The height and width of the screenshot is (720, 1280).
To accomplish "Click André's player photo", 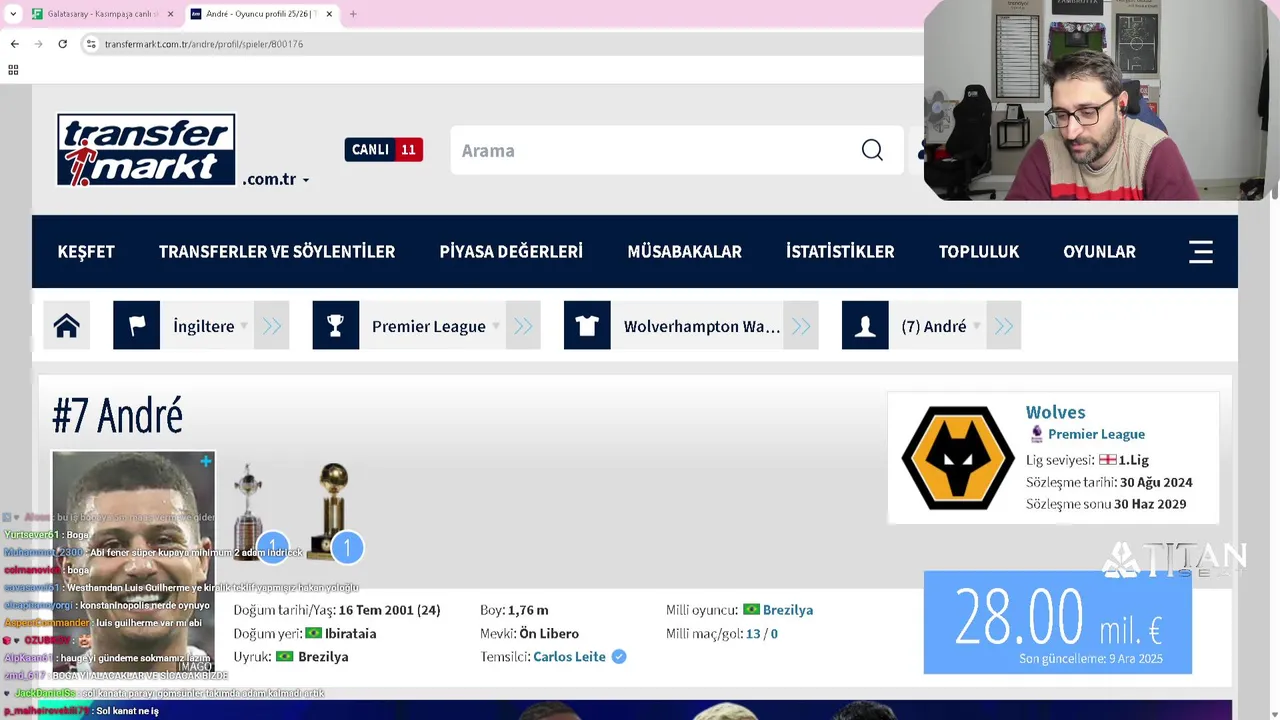I will [133, 560].
